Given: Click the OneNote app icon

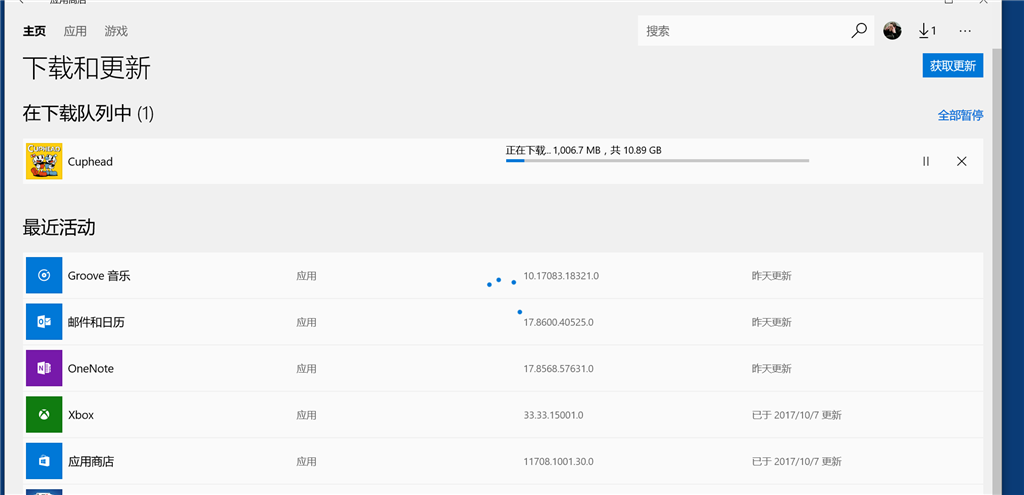Looking at the screenshot, I should pyautogui.click(x=44, y=368).
